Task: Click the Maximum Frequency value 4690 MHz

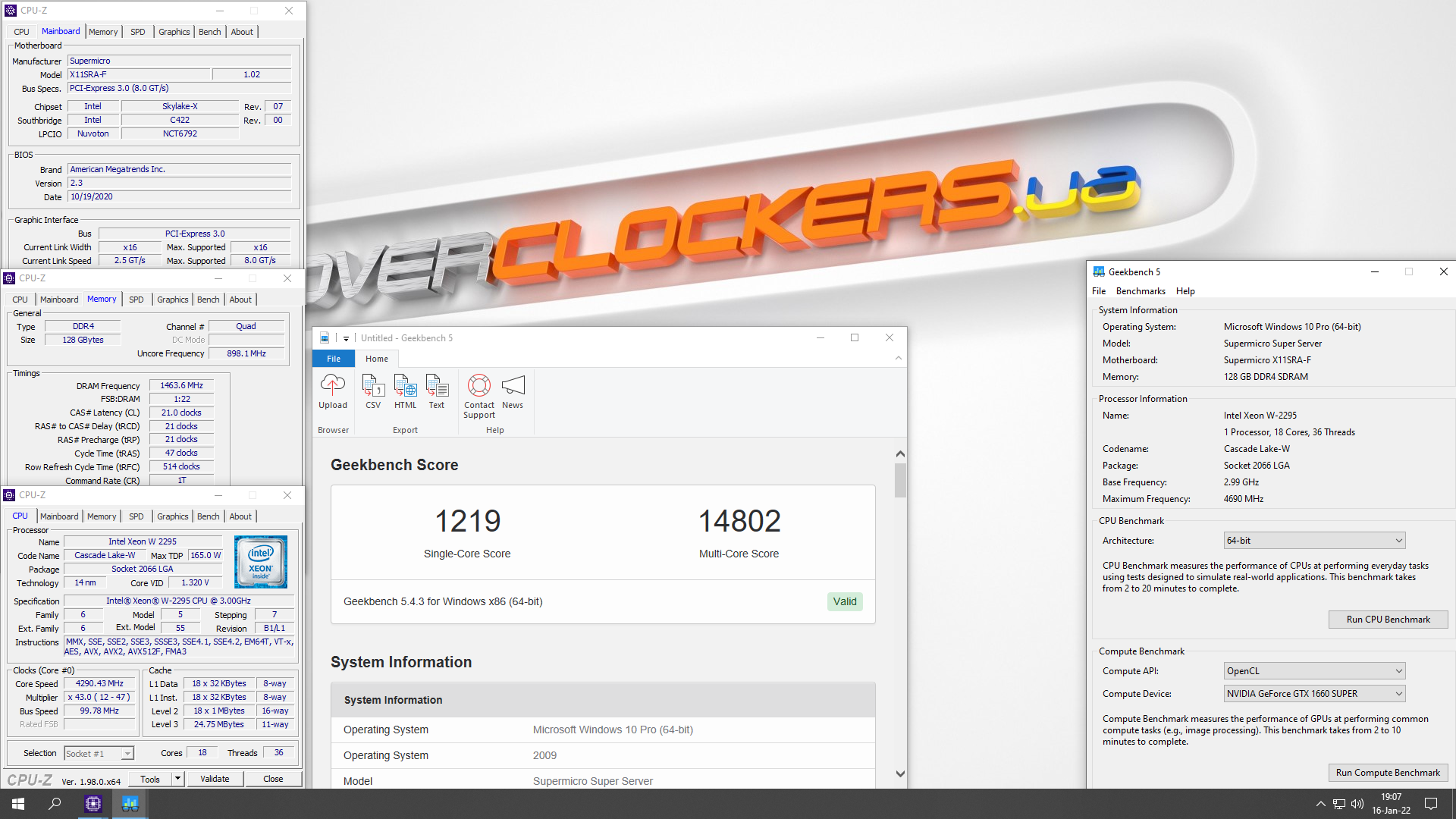Action: pos(1244,499)
